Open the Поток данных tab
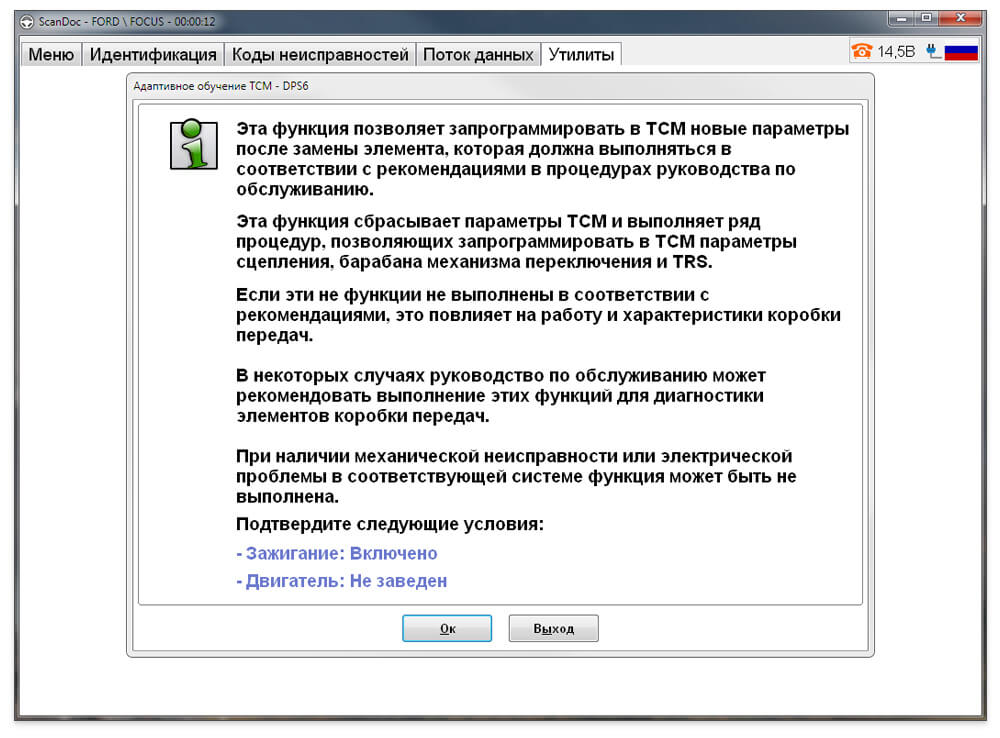The width and height of the screenshot is (1000, 738). pyautogui.click(x=478, y=55)
